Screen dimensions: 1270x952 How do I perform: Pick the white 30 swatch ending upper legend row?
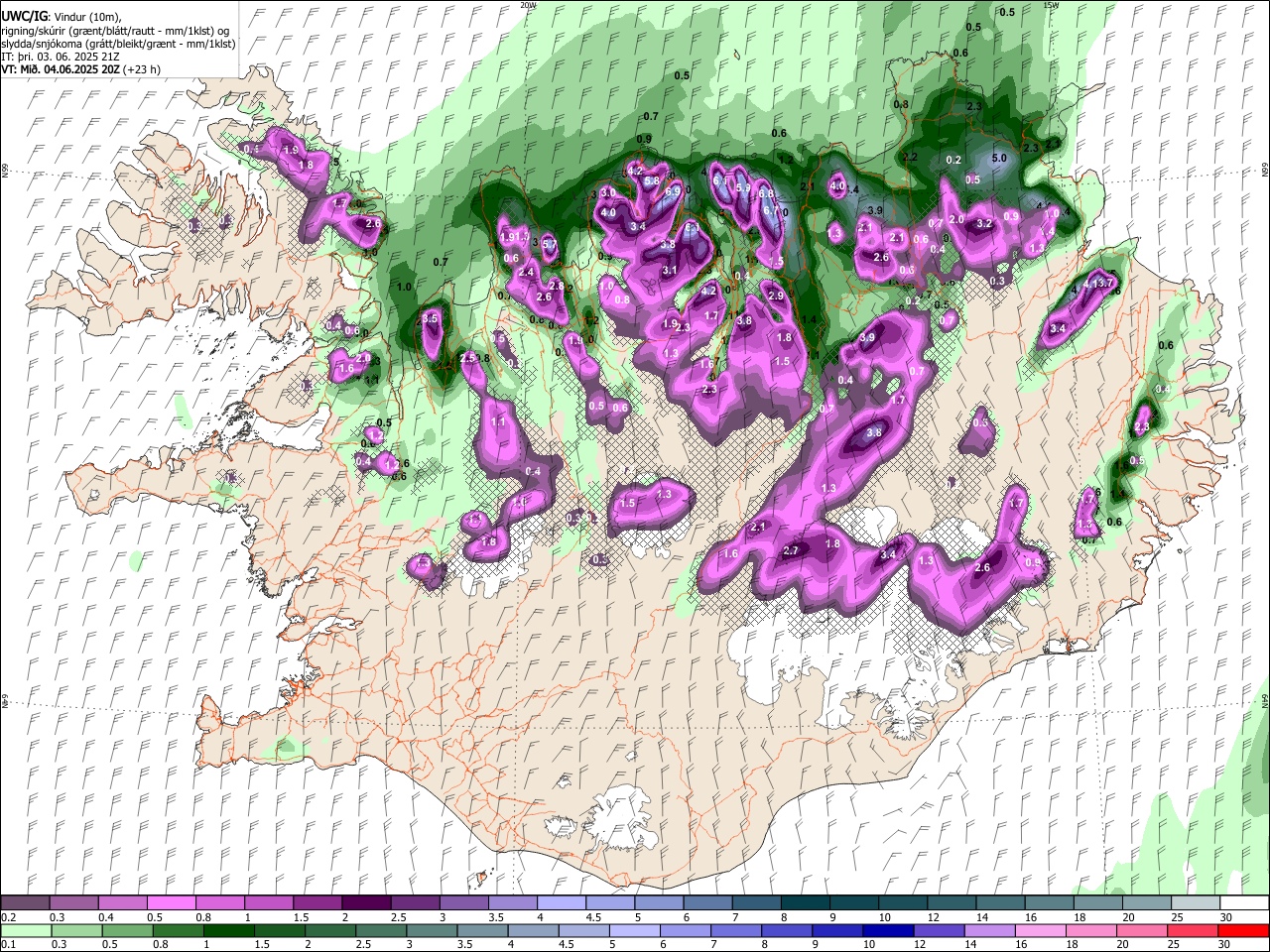click(x=1244, y=902)
